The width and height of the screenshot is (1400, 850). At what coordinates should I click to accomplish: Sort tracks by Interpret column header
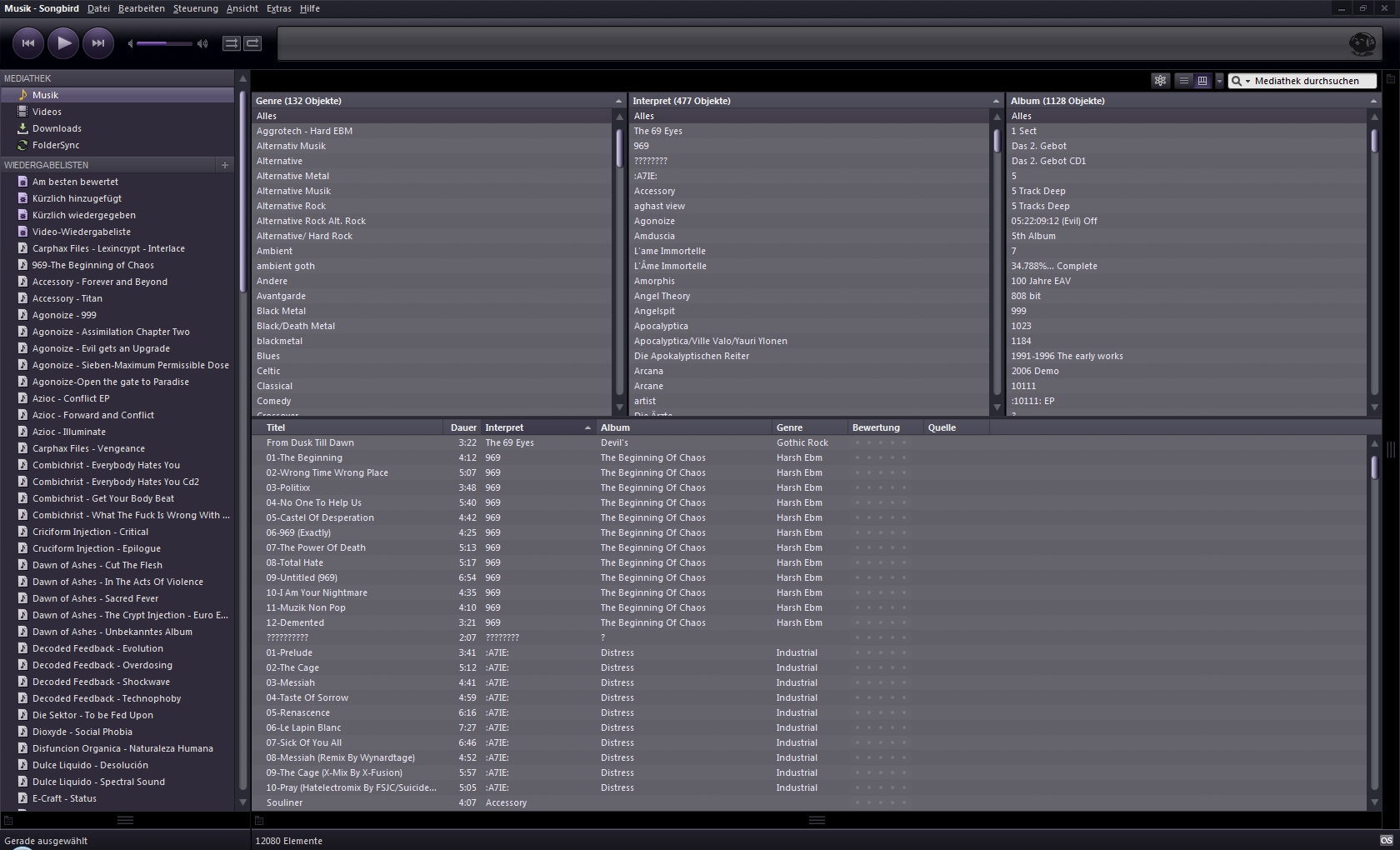pos(533,427)
